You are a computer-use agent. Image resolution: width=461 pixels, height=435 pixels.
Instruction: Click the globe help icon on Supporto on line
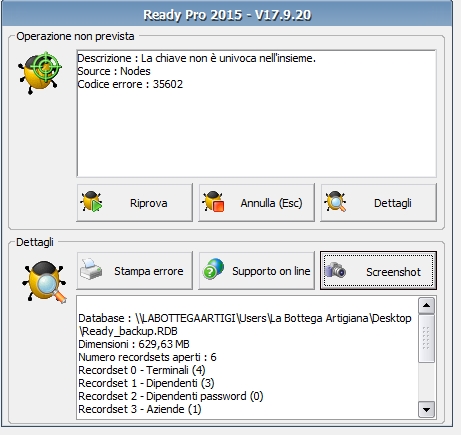coord(213,269)
